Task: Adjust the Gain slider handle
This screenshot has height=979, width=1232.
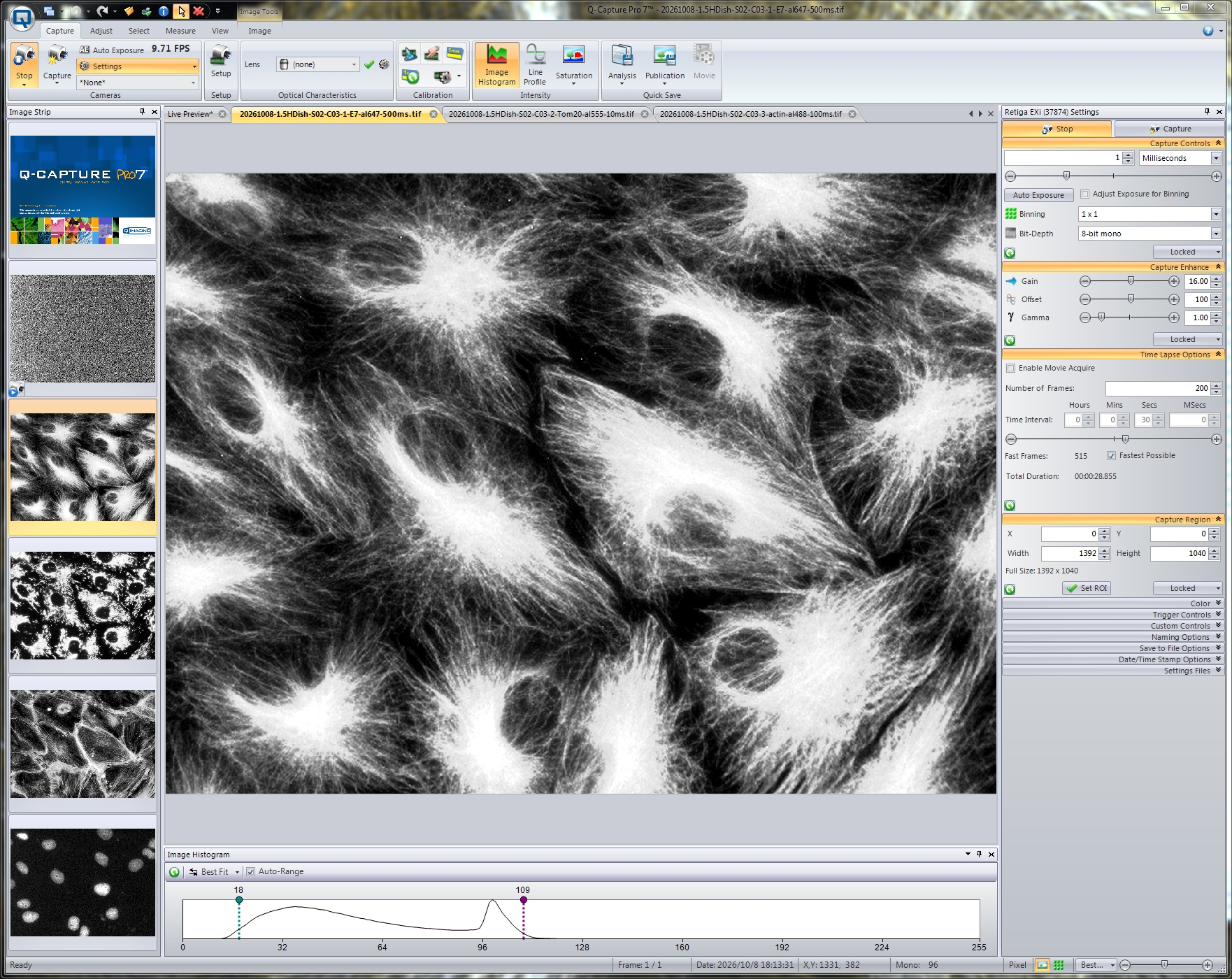Action: tap(1131, 280)
